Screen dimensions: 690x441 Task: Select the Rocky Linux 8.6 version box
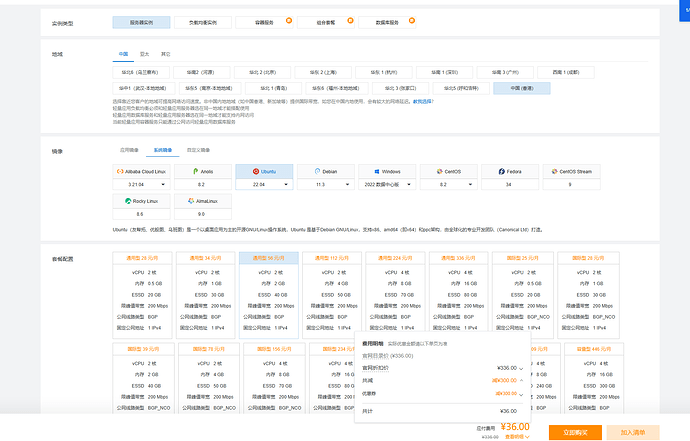pyautogui.click(x=141, y=214)
